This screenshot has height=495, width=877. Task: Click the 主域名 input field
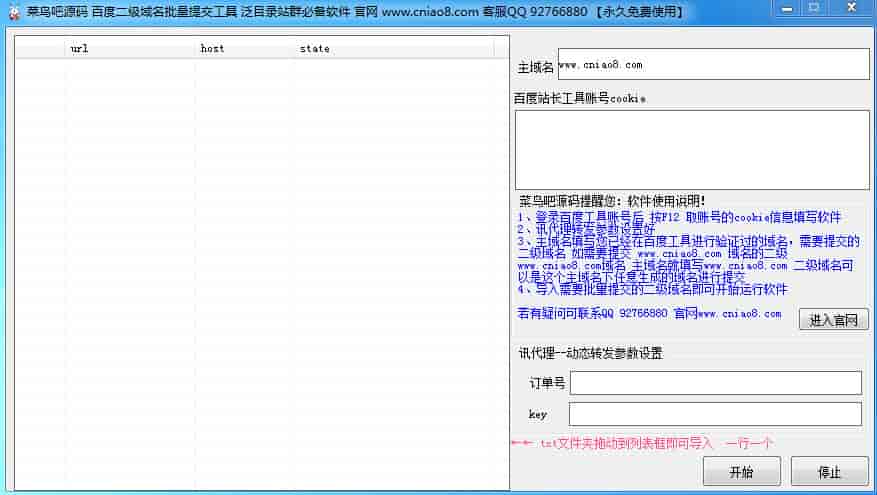[x=714, y=64]
